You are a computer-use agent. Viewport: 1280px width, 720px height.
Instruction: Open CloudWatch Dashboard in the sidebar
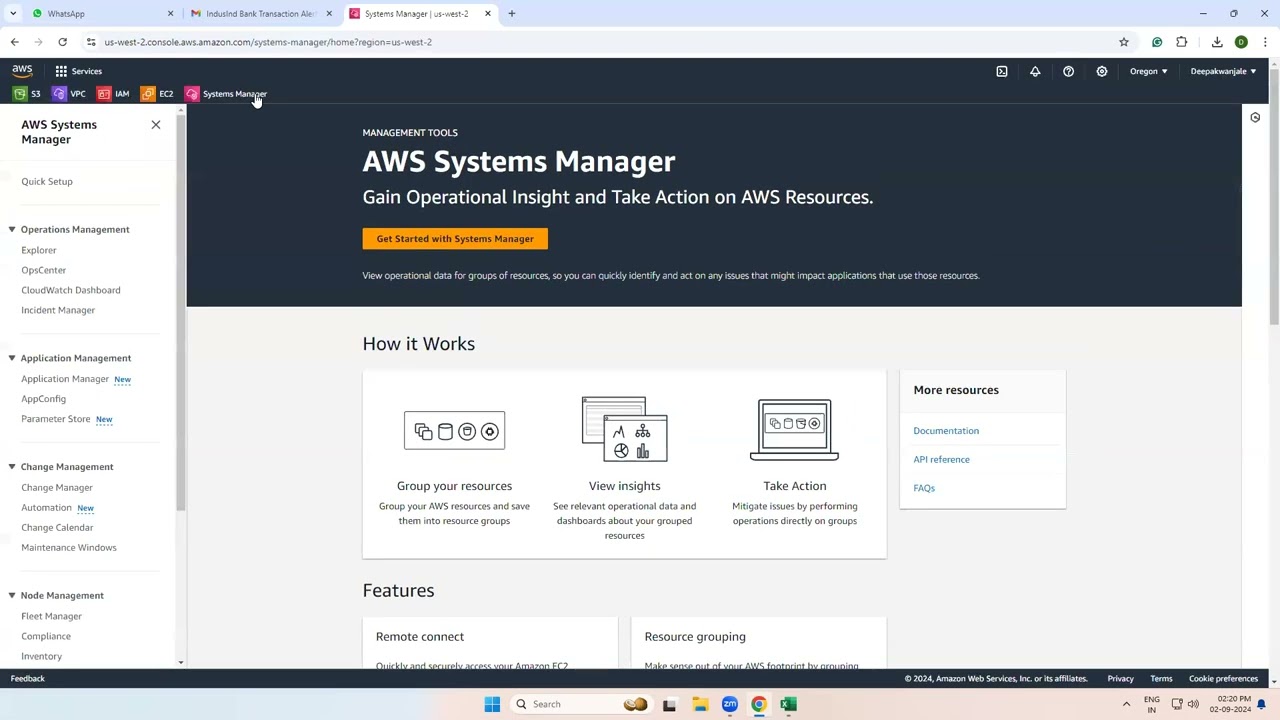[x=71, y=290]
